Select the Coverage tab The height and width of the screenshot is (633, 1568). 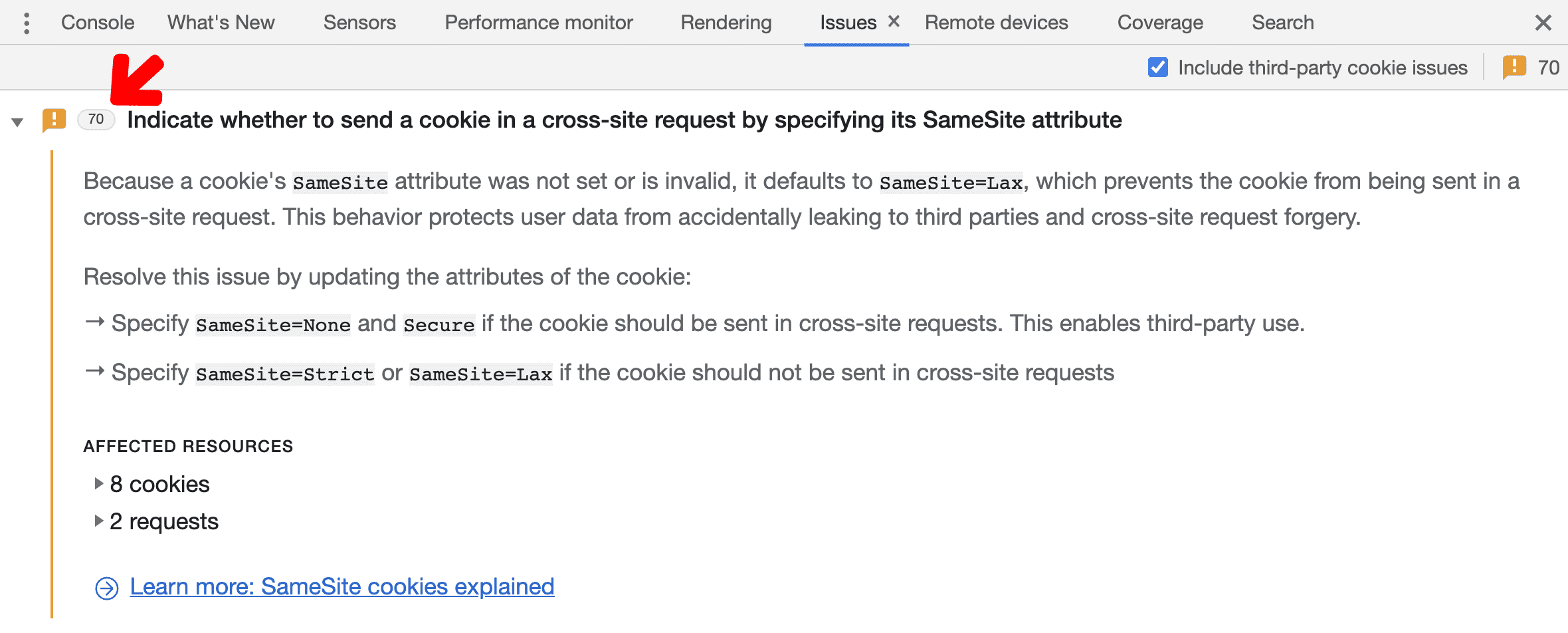[x=1160, y=22]
